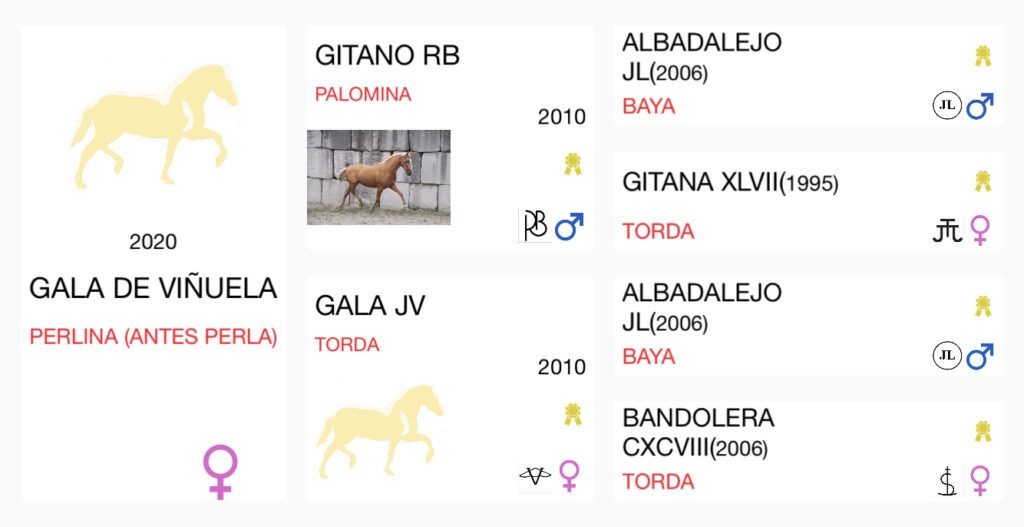
Task: Click the brand mark icon on Gitana XLVII card
Action: tap(947, 231)
